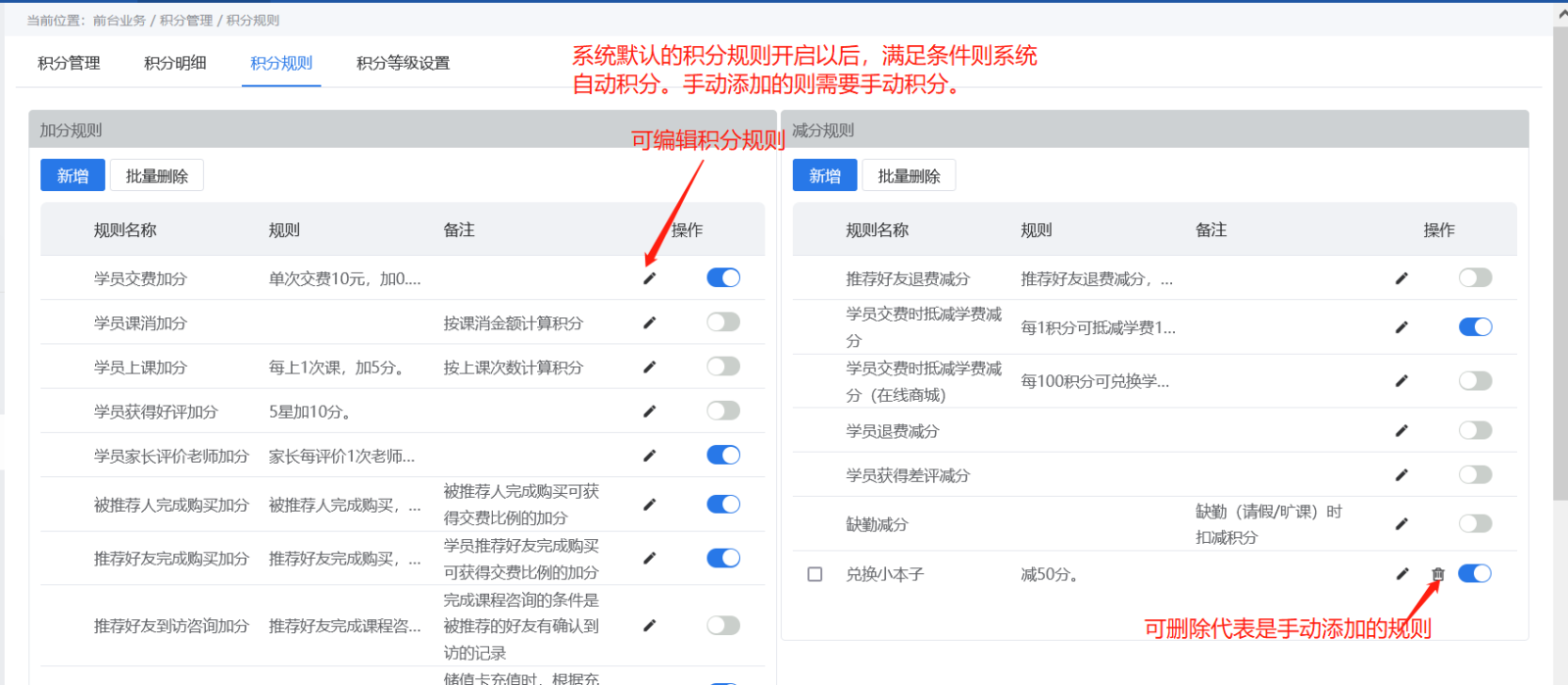Switch to the 积分管理 tab
The image size is (1568, 685).
click(x=69, y=63)
